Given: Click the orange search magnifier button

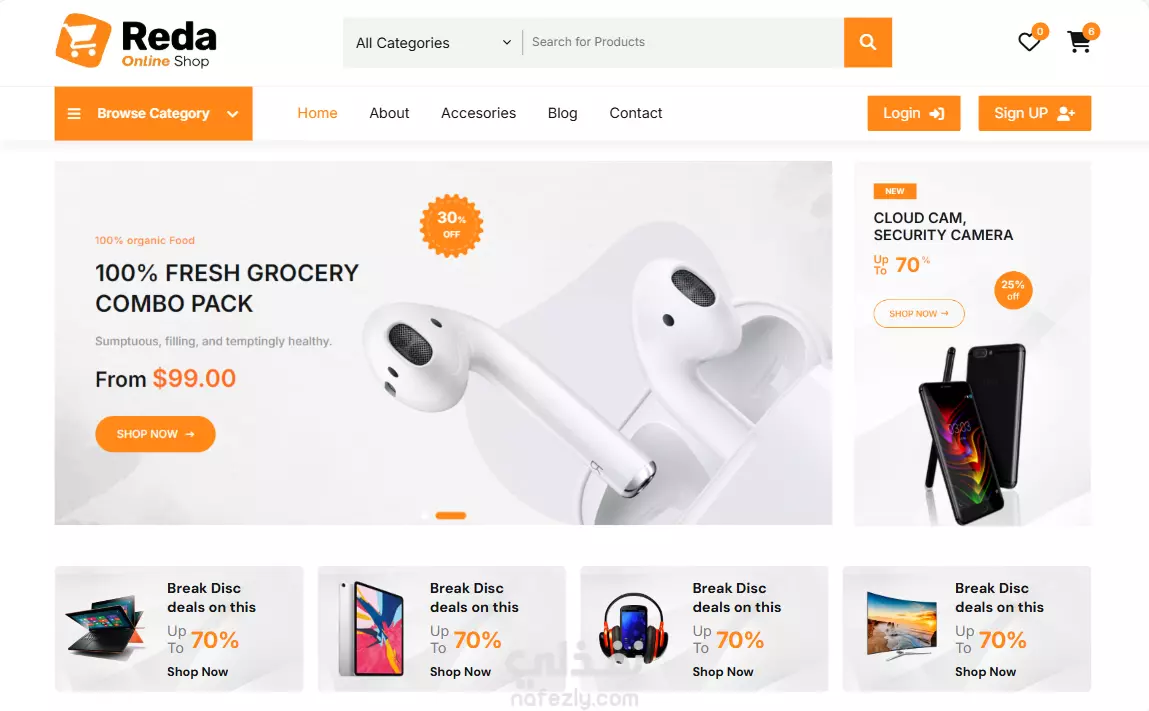Looking at the screenshot, I should pos(868,43).
